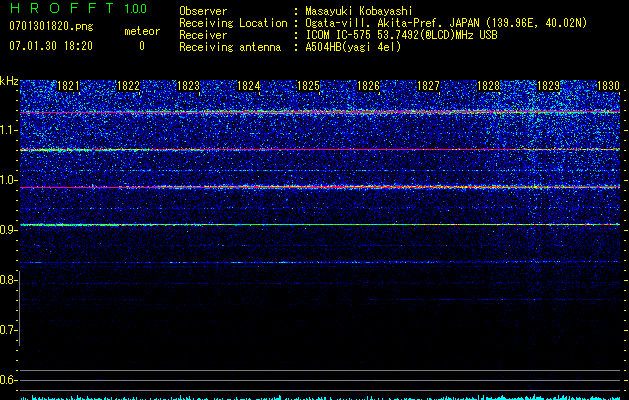This screenshot has width=629, height=400.
Task: Select the 1830 time marker
Action: [607, 87]
